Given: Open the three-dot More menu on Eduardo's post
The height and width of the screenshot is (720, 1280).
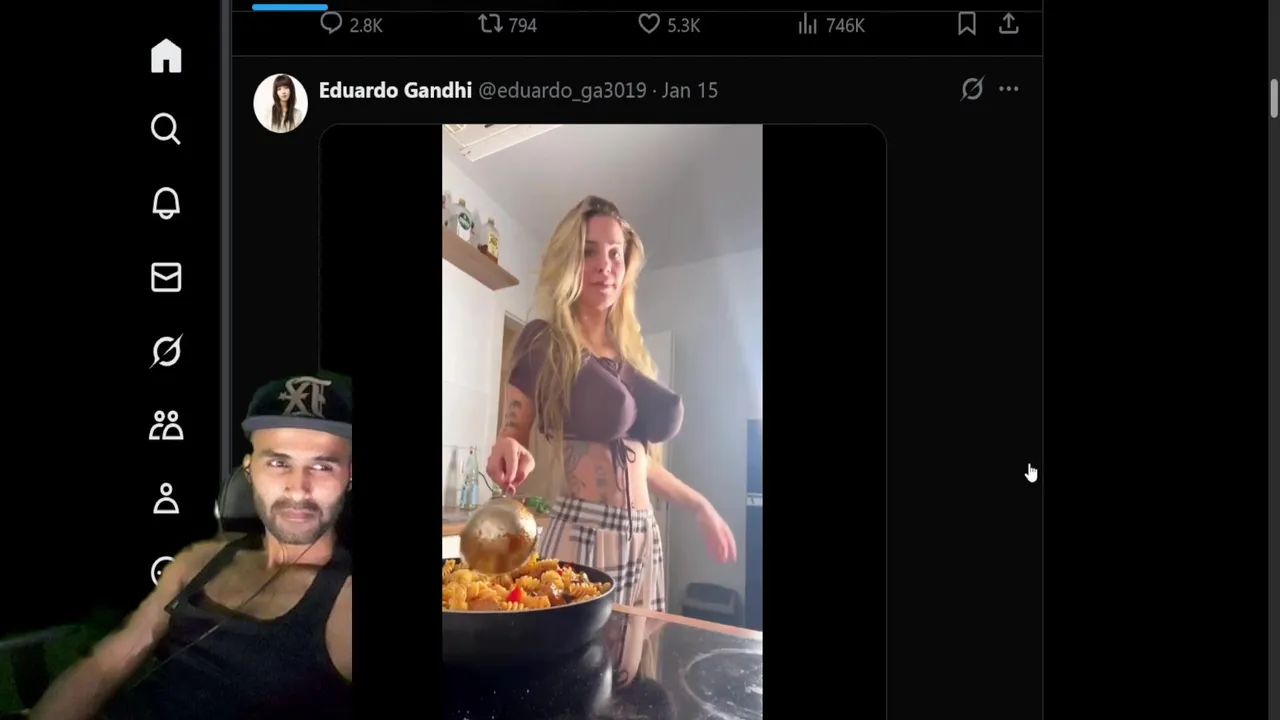Looking at the screenshot, I should pyautogui.click(x=1008, y=89).
